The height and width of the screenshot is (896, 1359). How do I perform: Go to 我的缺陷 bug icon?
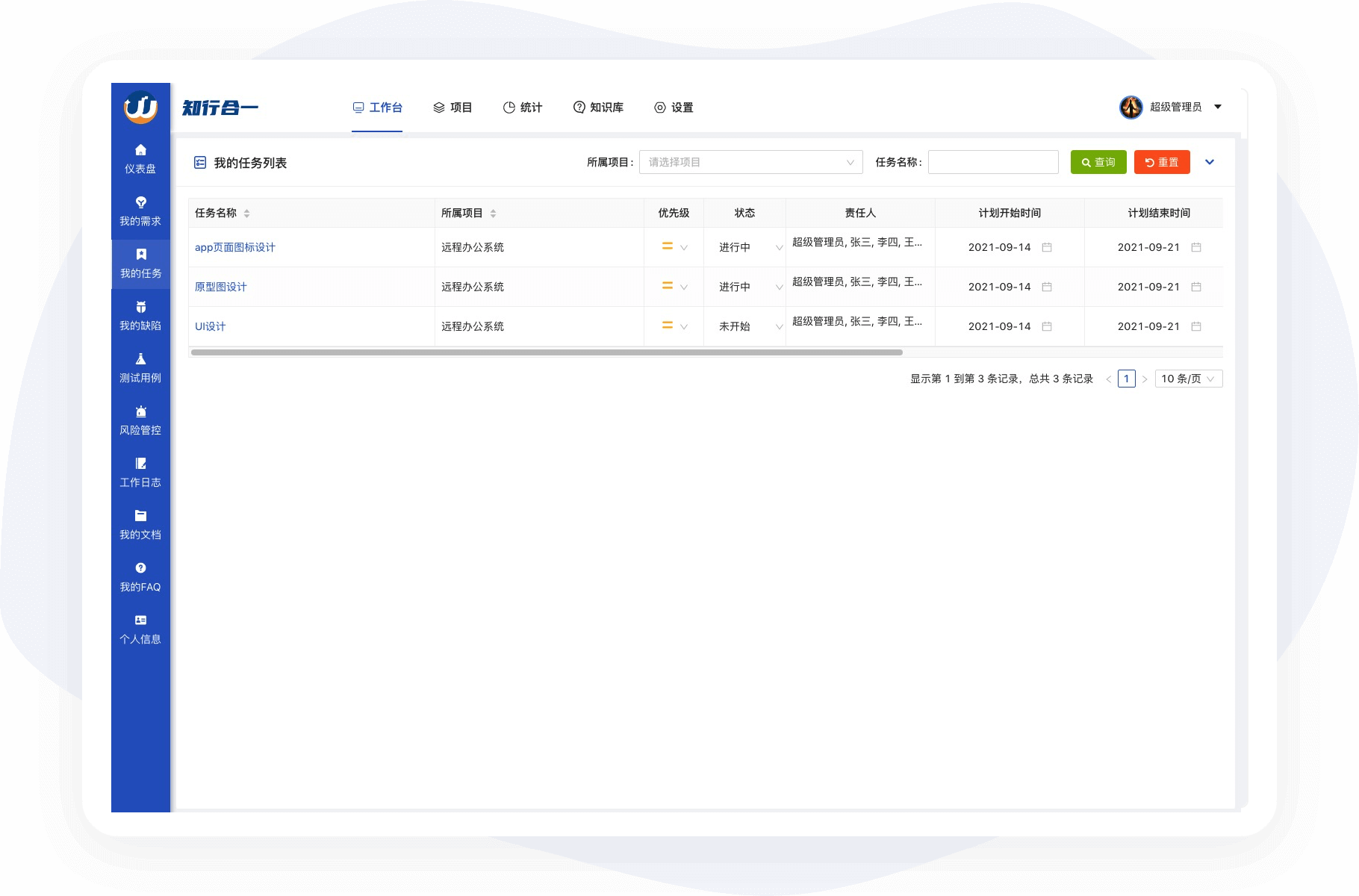tap(140, 308)
